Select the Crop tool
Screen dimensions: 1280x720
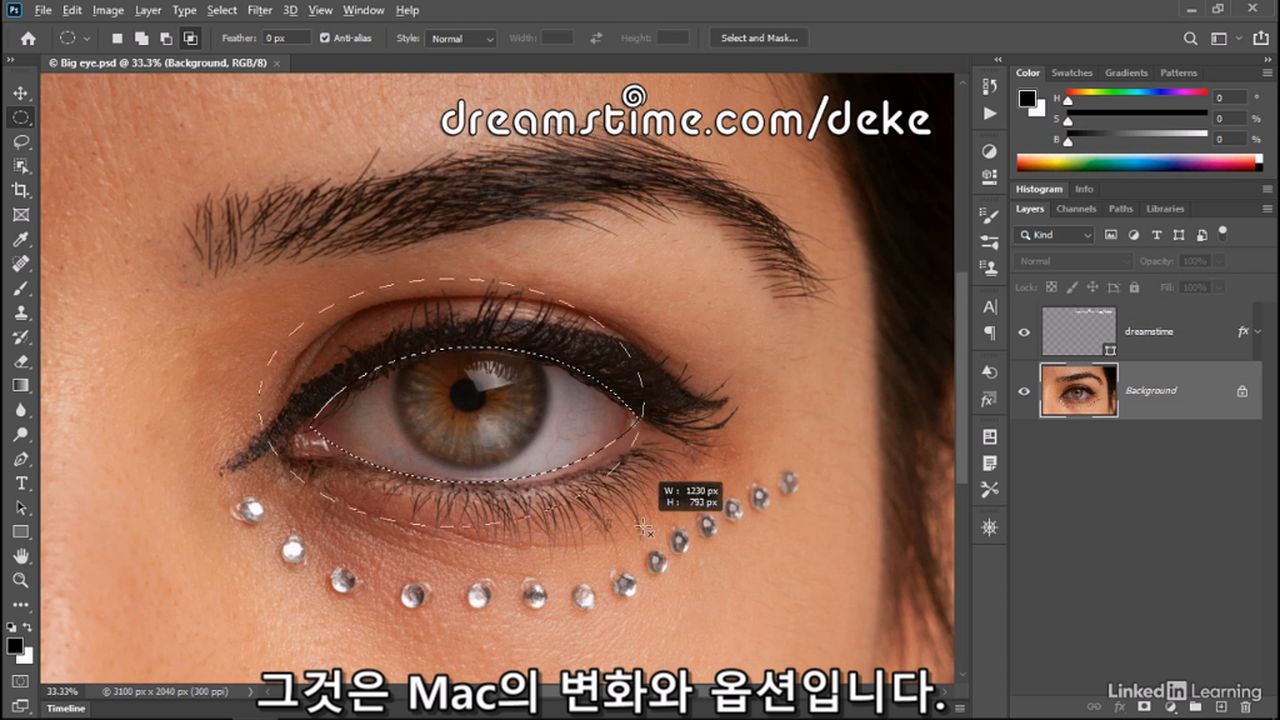point(20,190)
